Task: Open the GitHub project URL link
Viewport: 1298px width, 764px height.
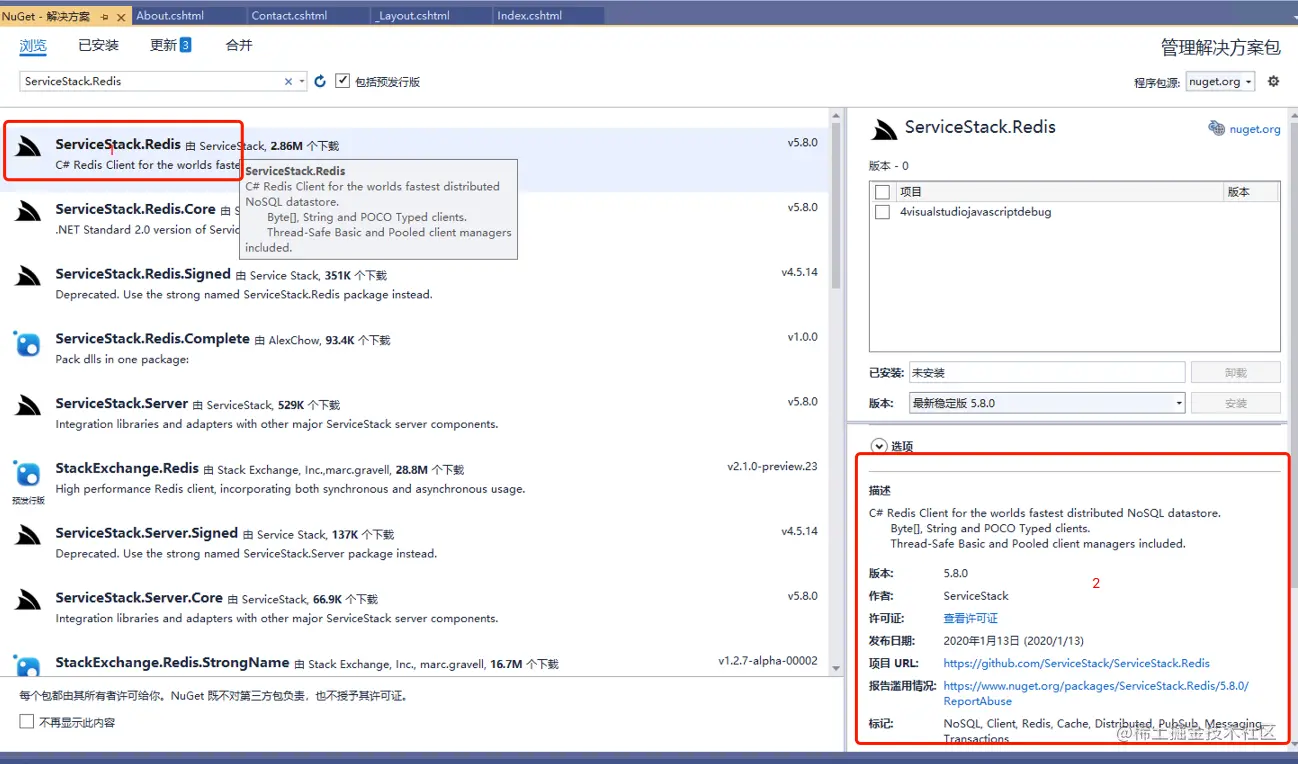Action: tap(1076, 663)
